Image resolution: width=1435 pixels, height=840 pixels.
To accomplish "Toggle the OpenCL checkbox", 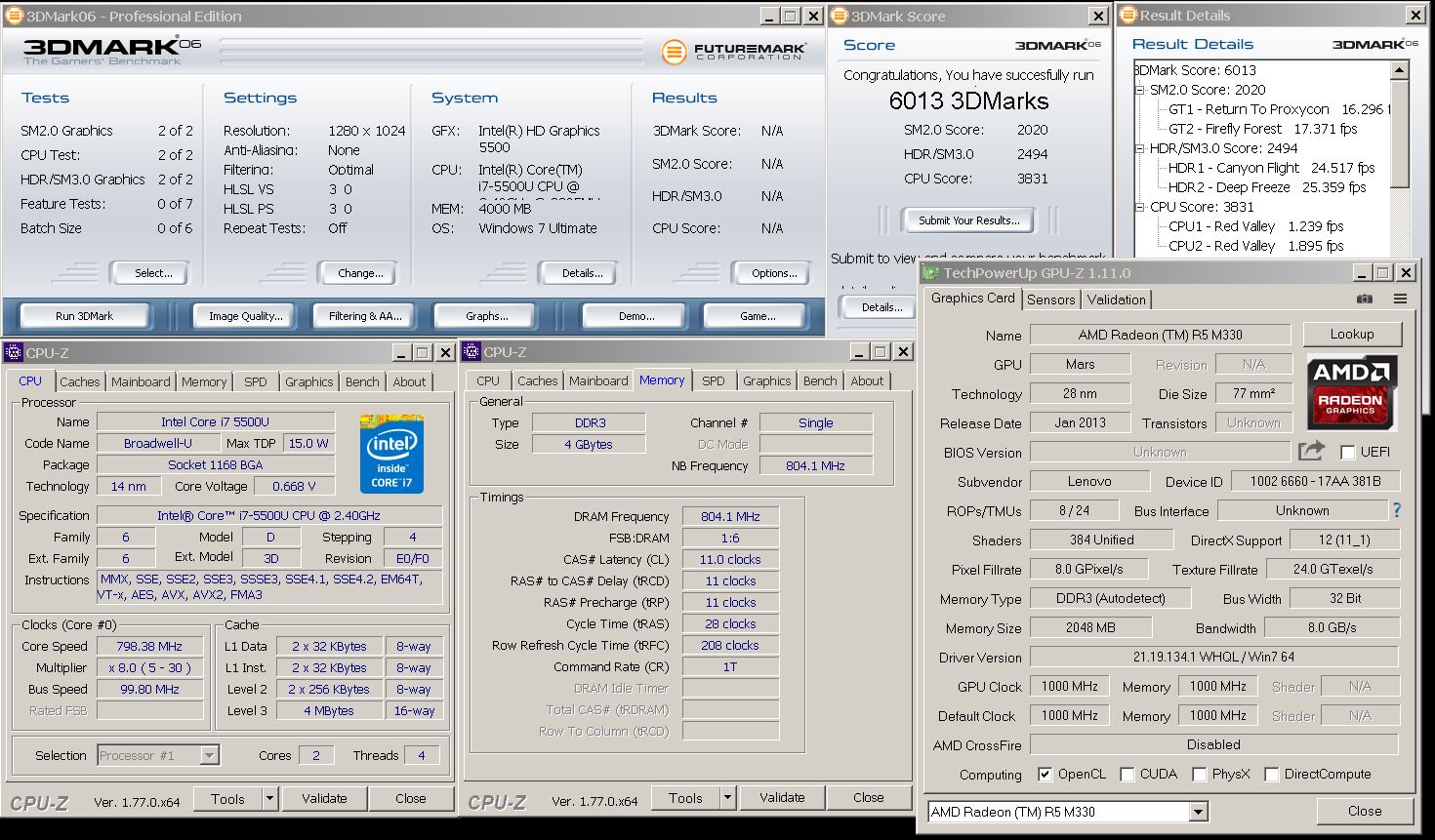I will pyautogui.click(x=1045, y=775).
